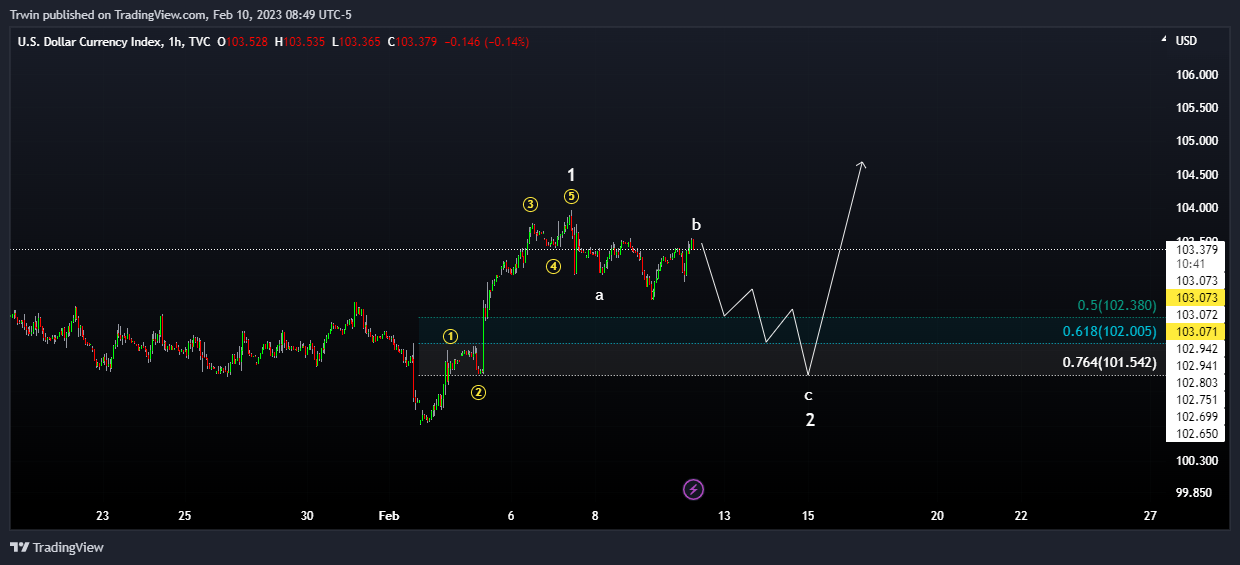Click the 102.941 price tag
1240x565 pixels.
click(1196, 366)
